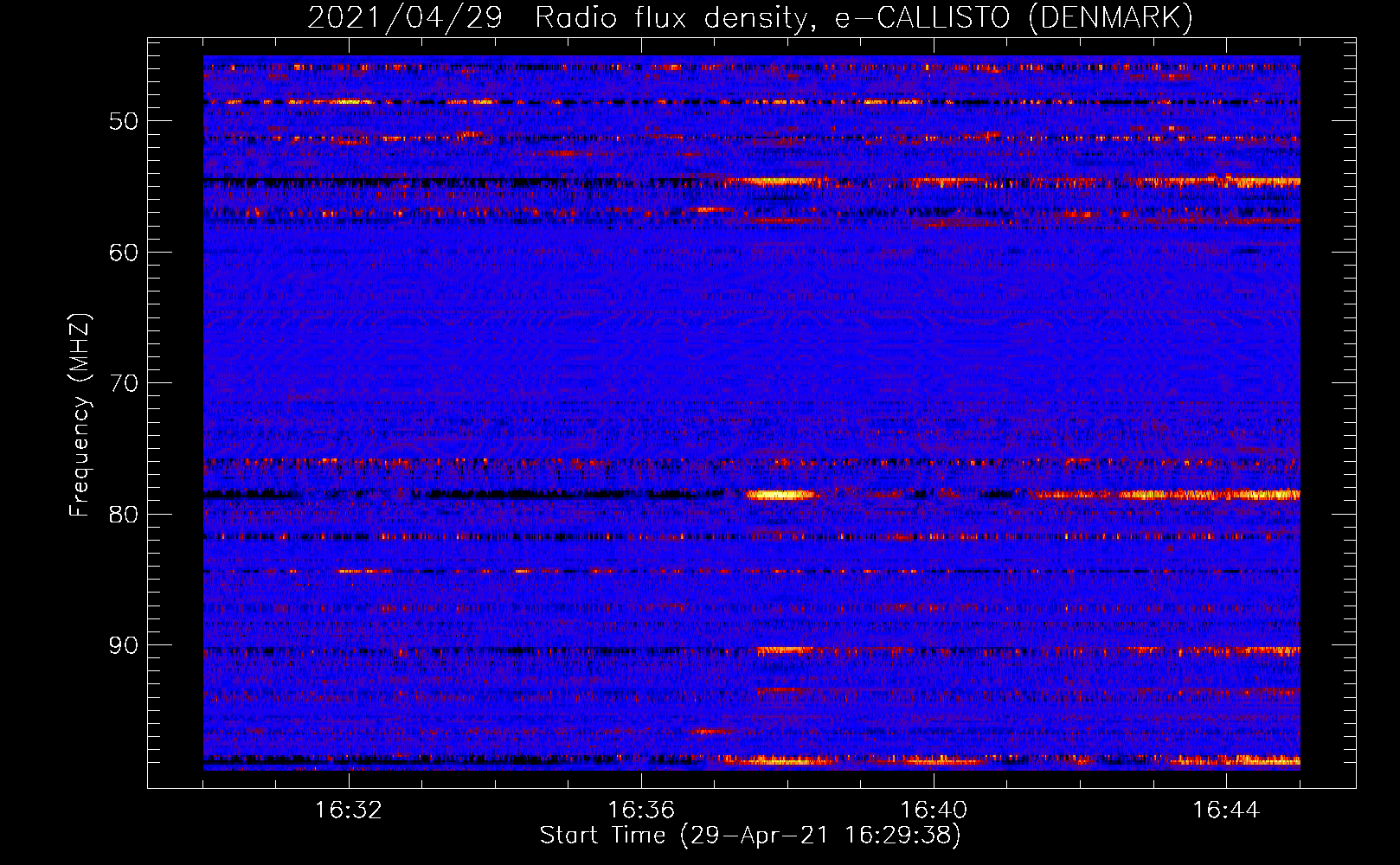Image resolution: width=1400 pixels, height=865 pixels.
Task: Click the 16:36 time tick label
Action: point(641,811)
